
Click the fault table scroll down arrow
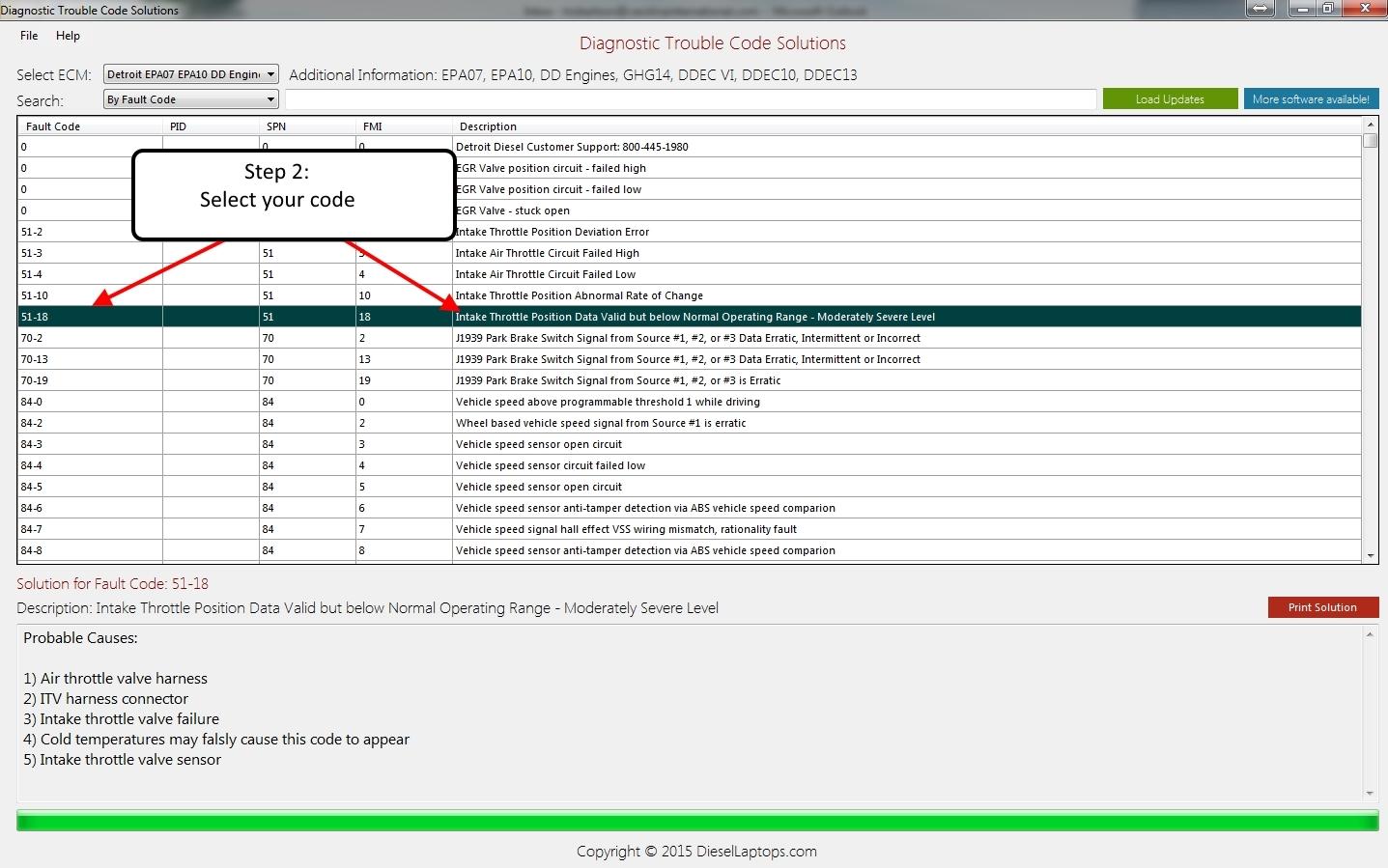coord(1370,556)
